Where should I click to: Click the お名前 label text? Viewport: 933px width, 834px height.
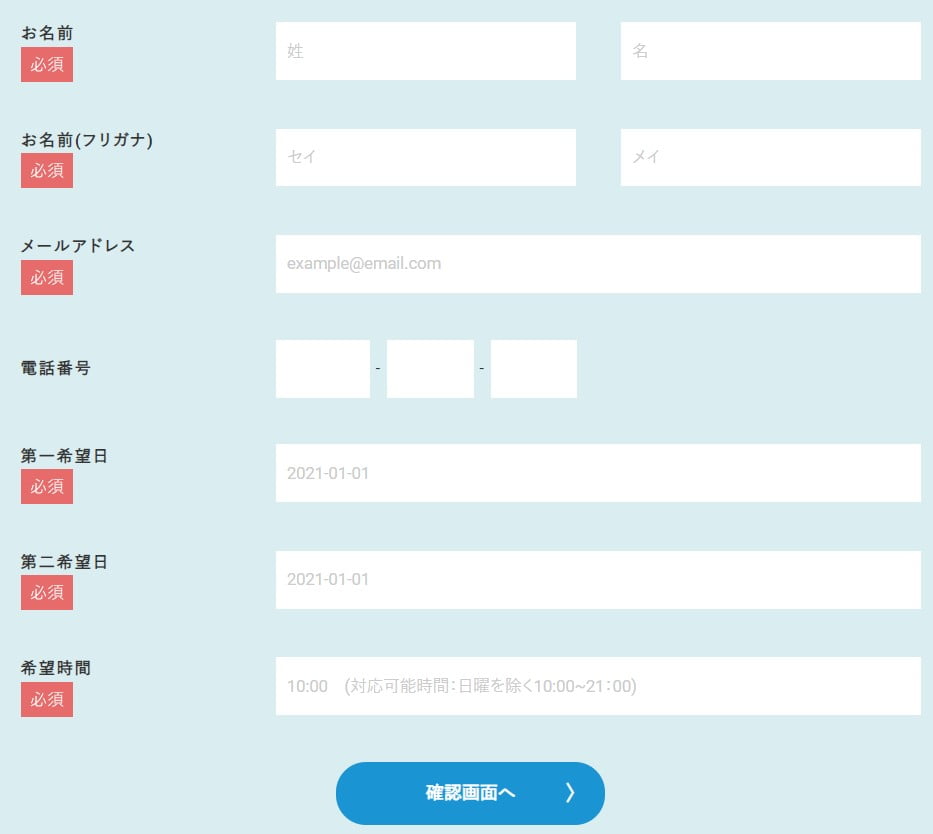pyautogui.click(x=46, y=33)
